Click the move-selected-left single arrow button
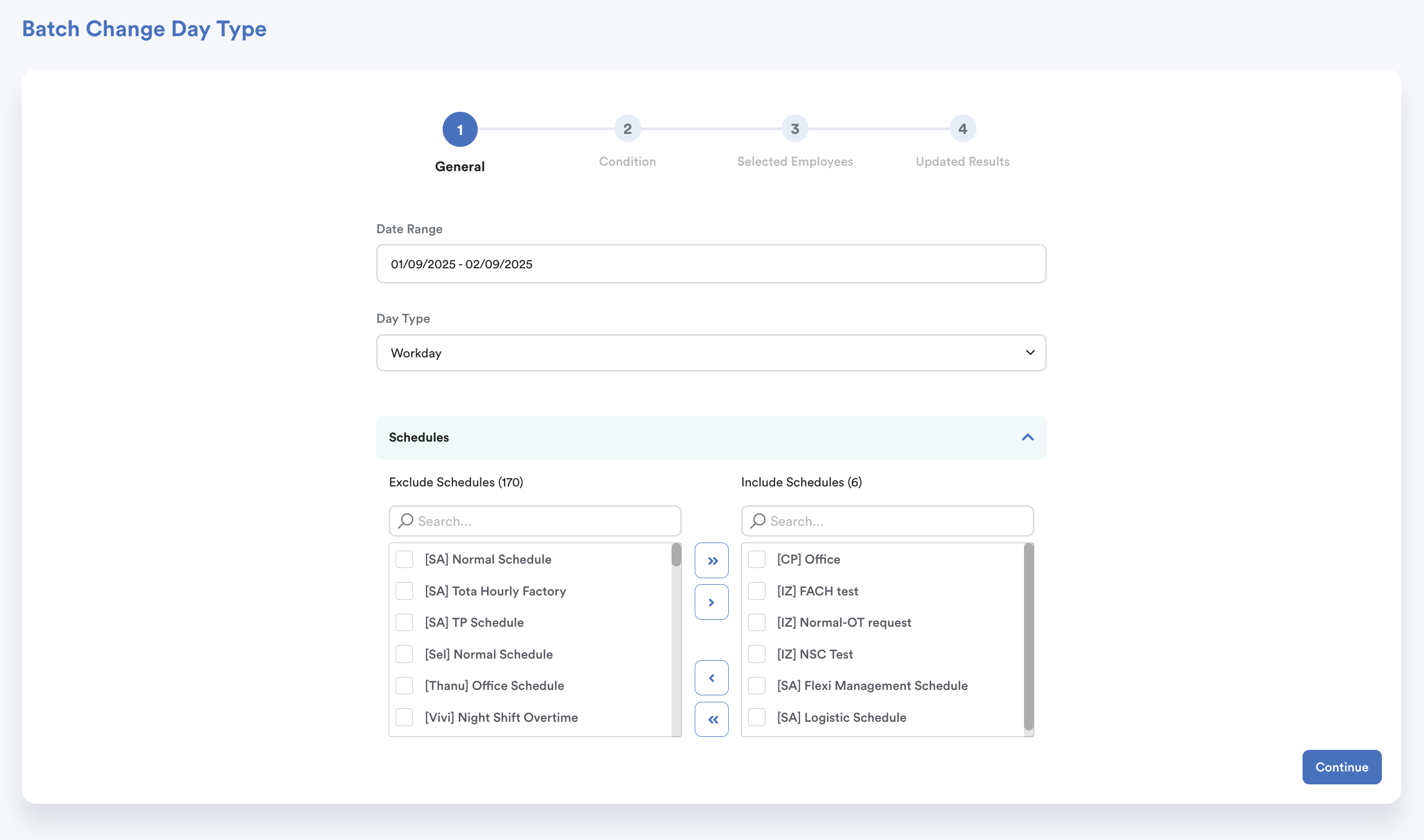Viewport: 1424px width, 840px height. click(711, 678)
